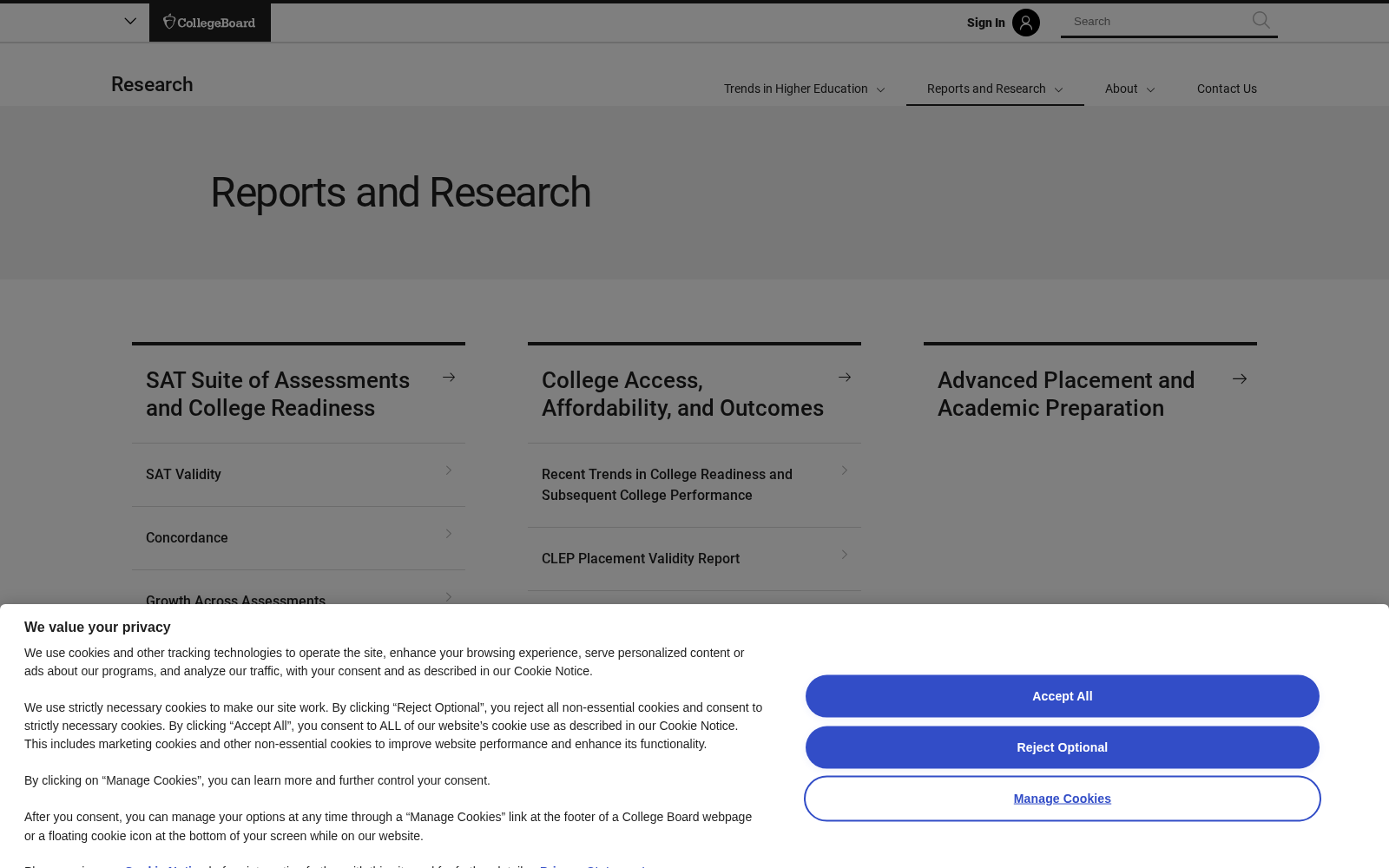Open Advanced Placement and Academic Preparation

point(1066,394)
